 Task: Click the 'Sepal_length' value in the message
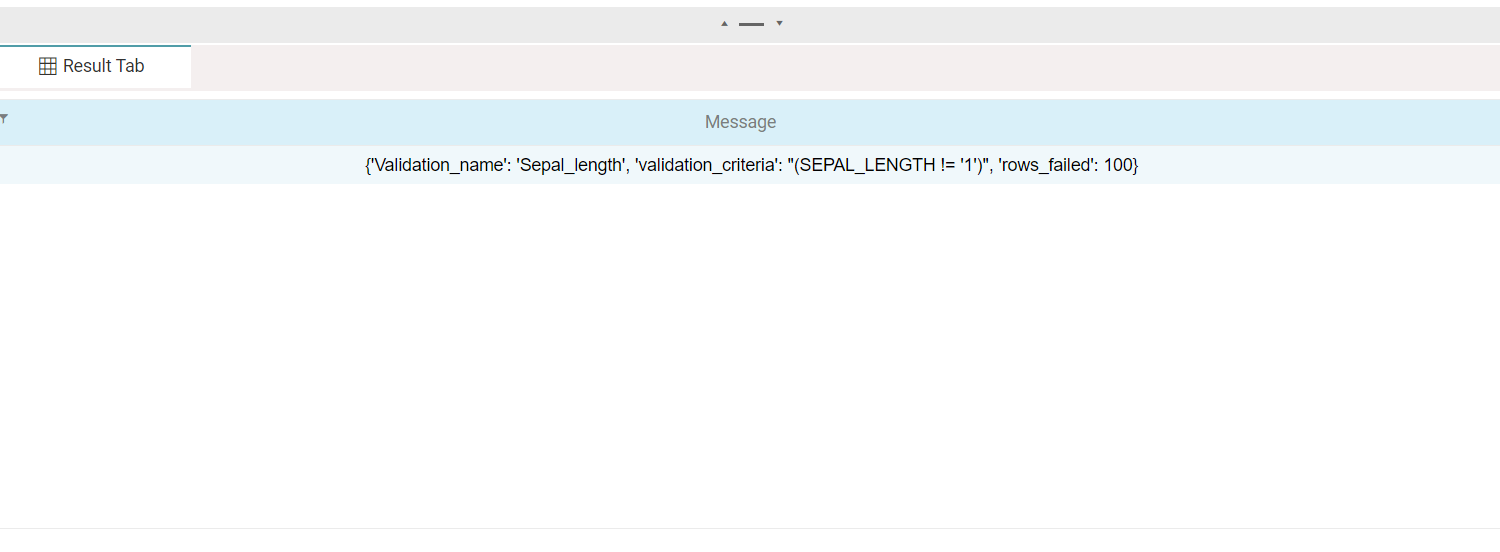570,165
